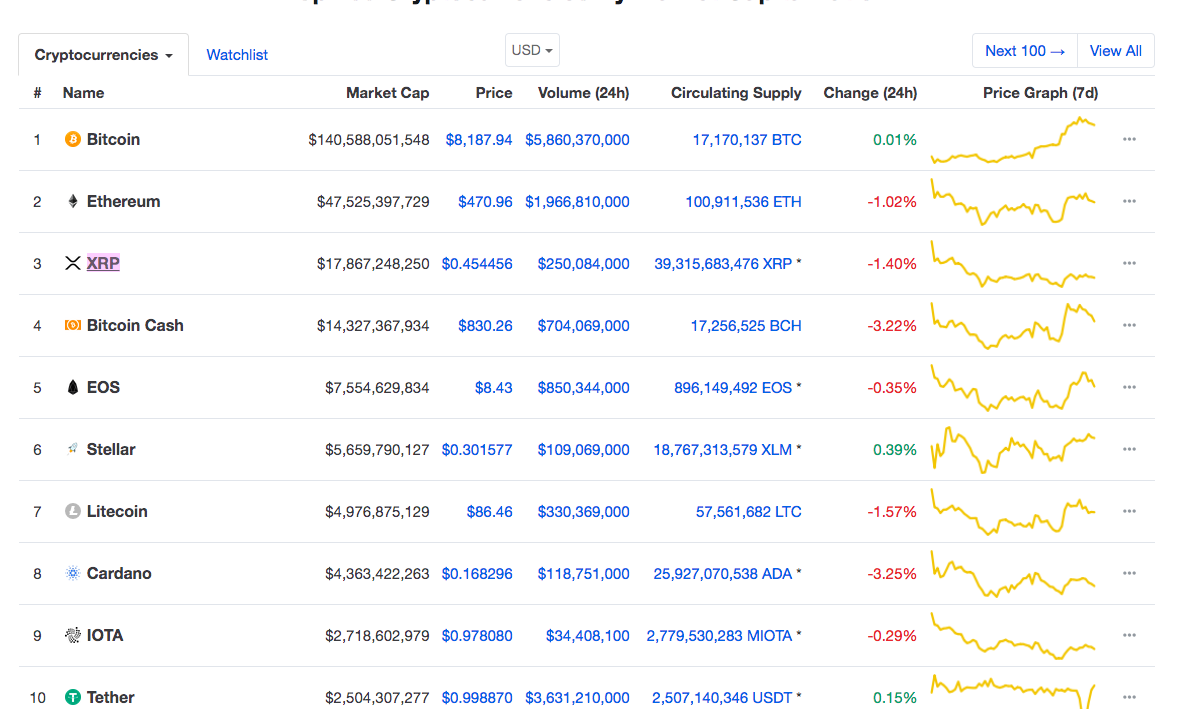Open Ethereum 7d price graph
This screenshot has width=1191, height=709.
[x=1013, y=202]
